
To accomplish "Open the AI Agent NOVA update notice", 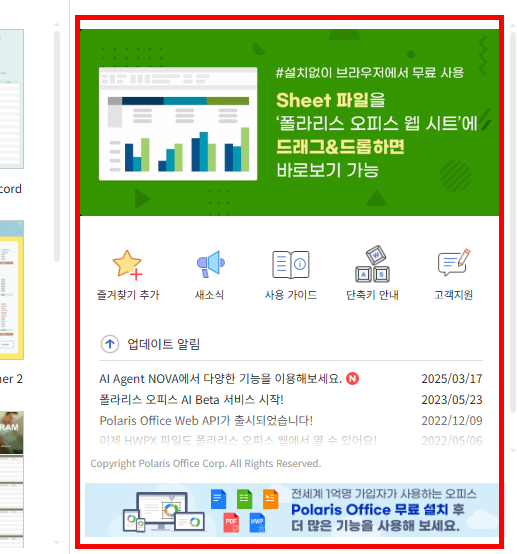I will (x=221, y=379).
